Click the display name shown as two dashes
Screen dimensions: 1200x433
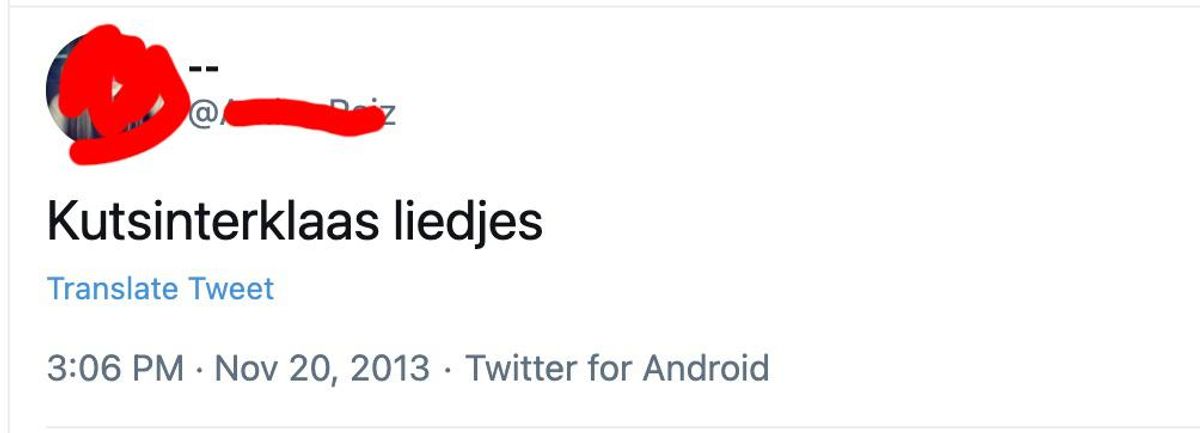[204, 68]
